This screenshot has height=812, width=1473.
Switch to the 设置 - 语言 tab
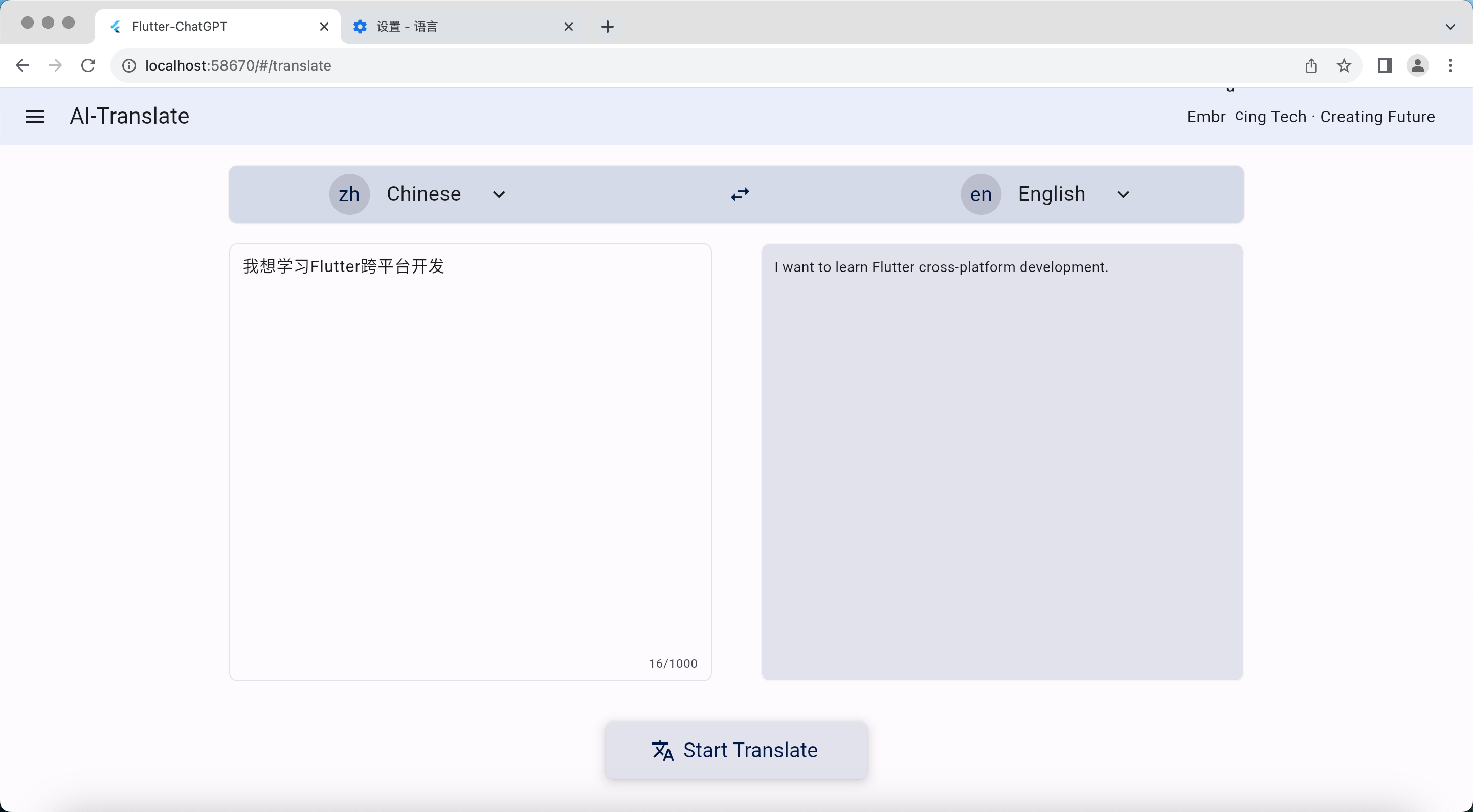coord(452,26)
